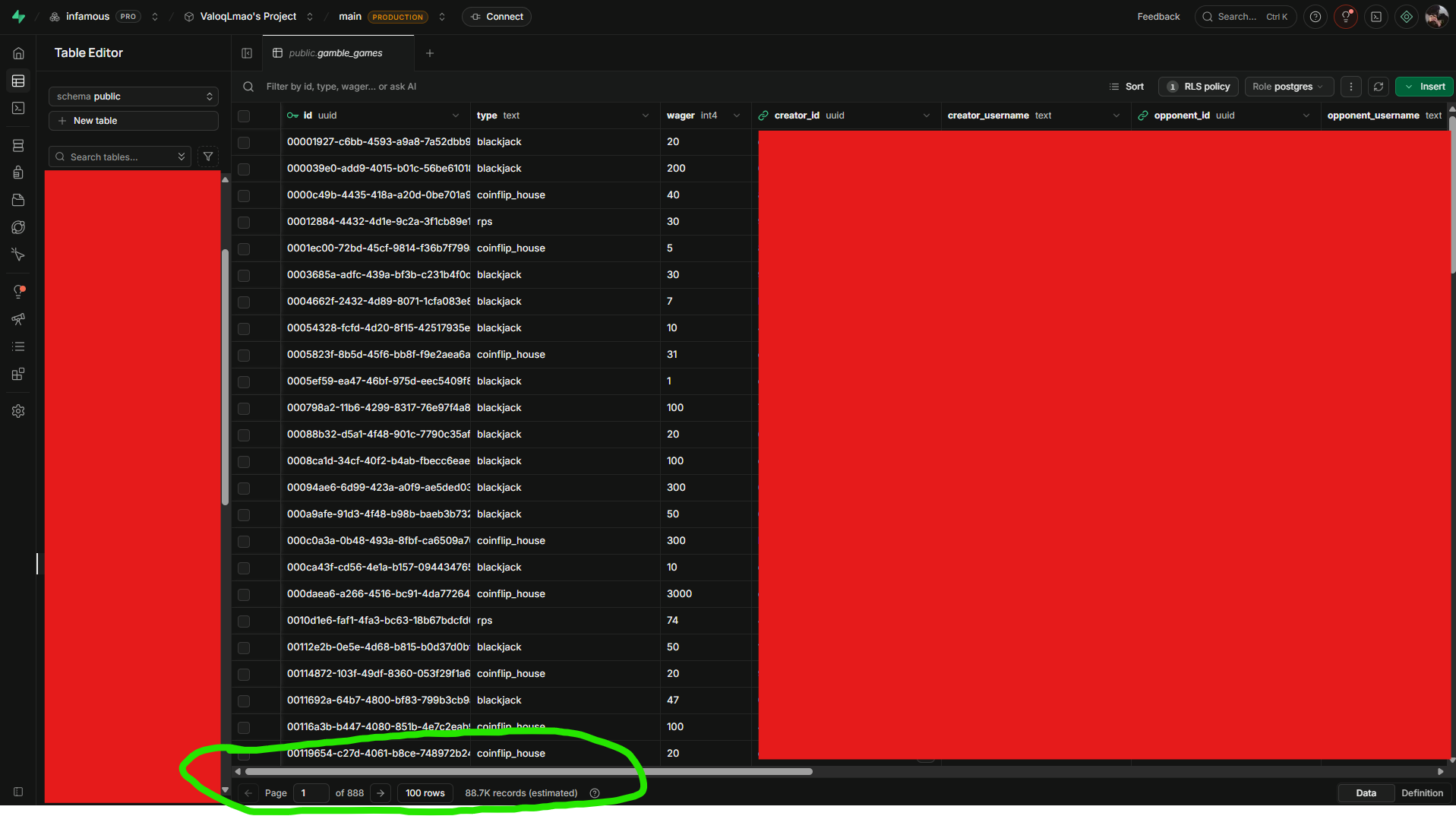Open the advisor lightbulb icon in header

[1346, 17]
